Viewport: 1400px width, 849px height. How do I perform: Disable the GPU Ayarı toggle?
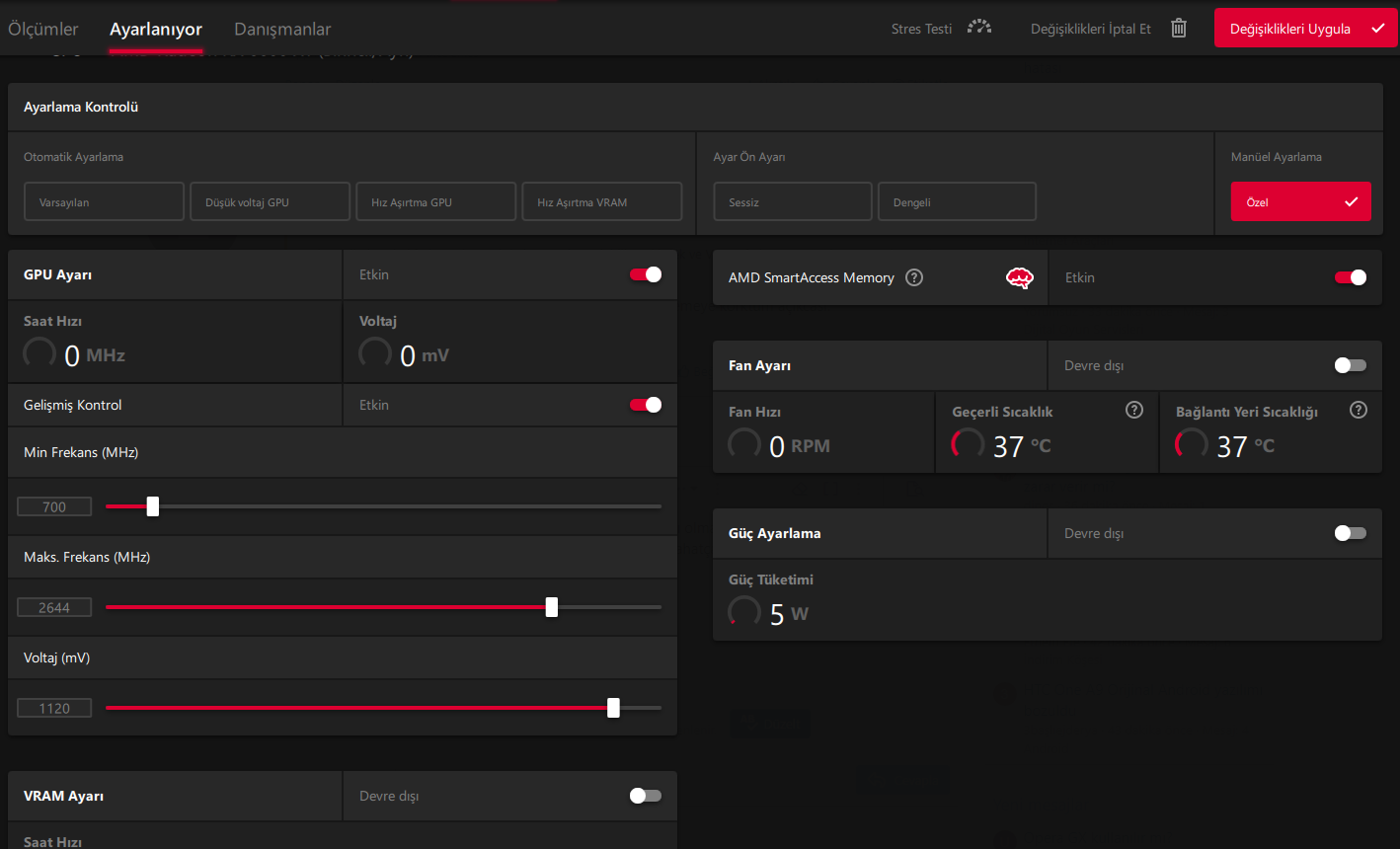(x=646, y=274)
